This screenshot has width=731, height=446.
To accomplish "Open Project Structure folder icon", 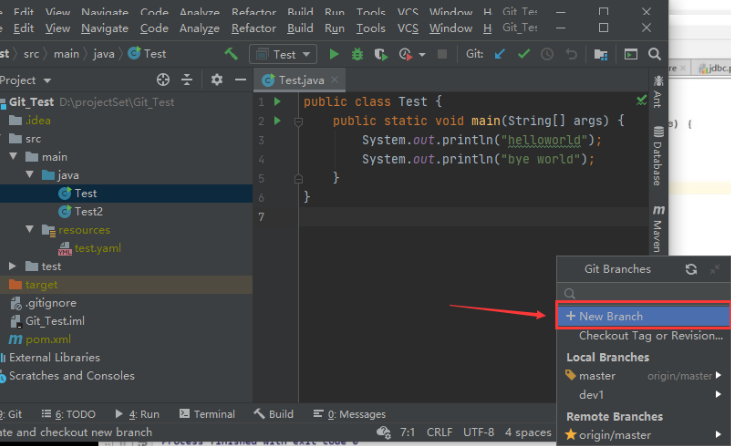I will click(x=601, y=55).
